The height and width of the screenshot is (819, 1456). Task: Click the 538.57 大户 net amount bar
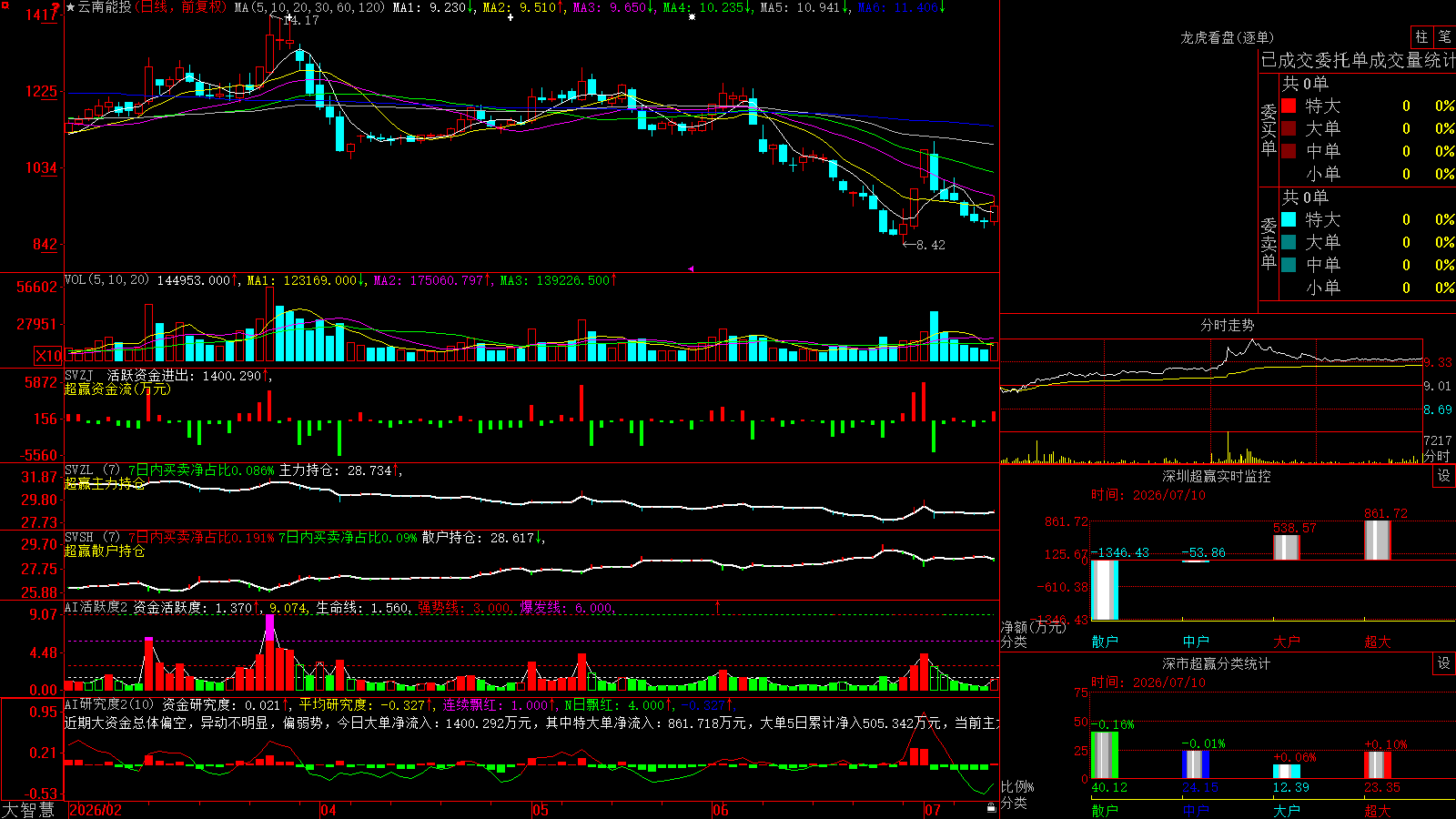click(1287, 547)
